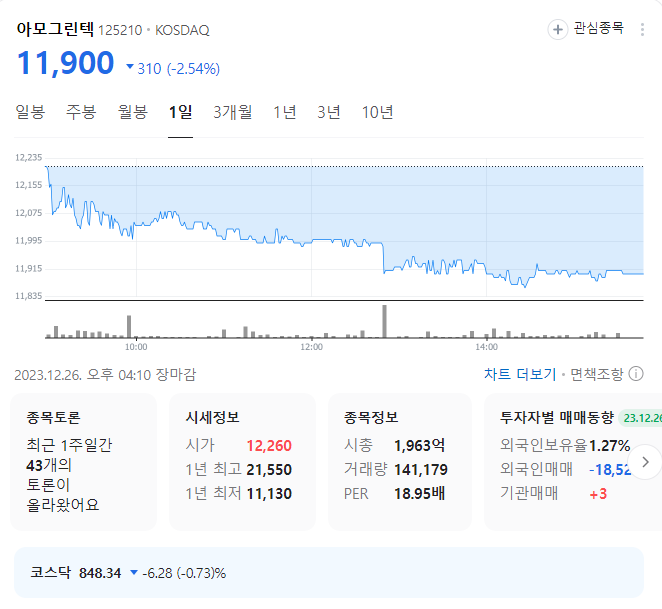
Task: Click the 12,235 y-axis price label
Action: point(29,158)
